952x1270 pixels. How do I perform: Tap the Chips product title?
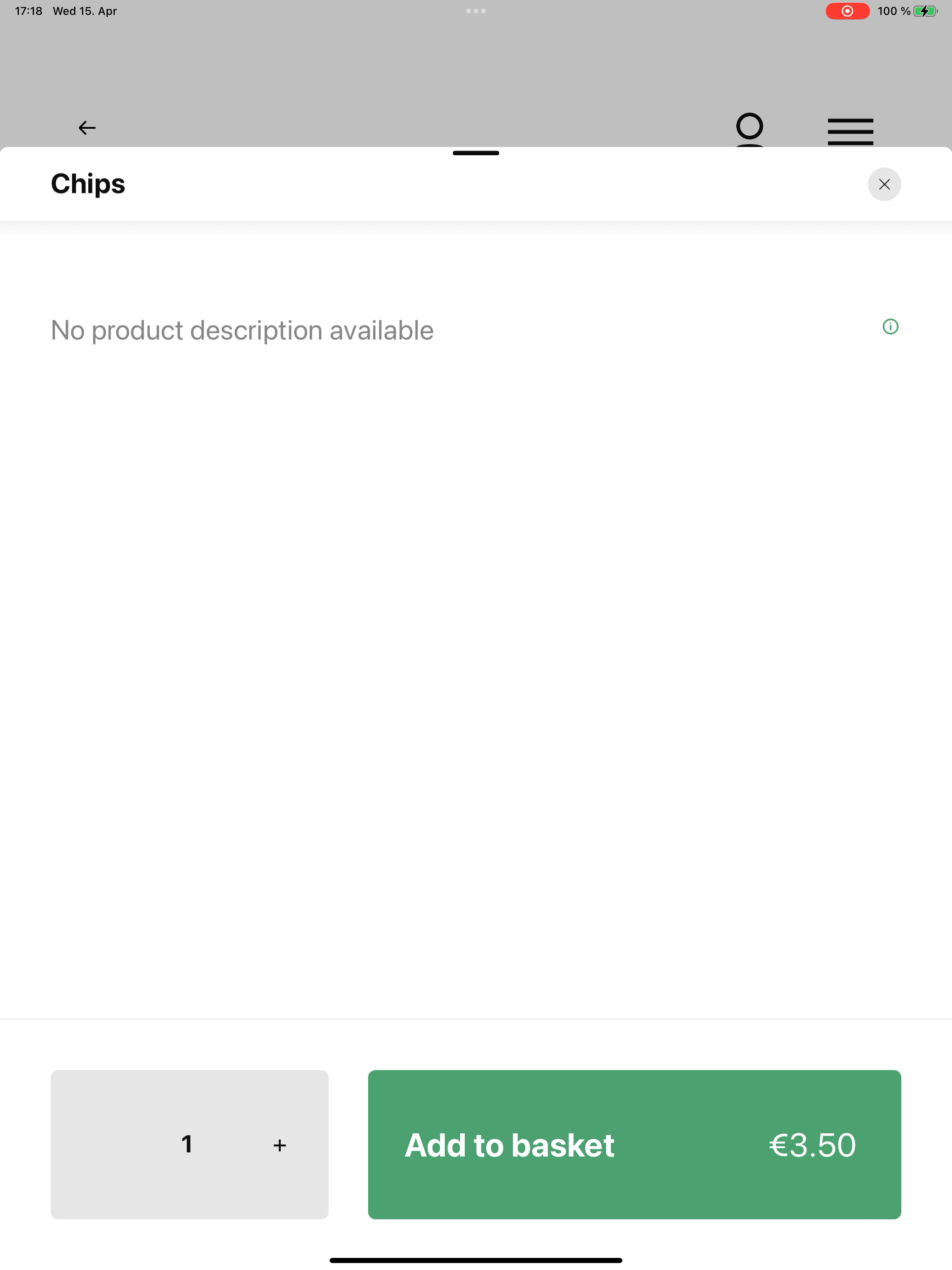click(88, 184)
